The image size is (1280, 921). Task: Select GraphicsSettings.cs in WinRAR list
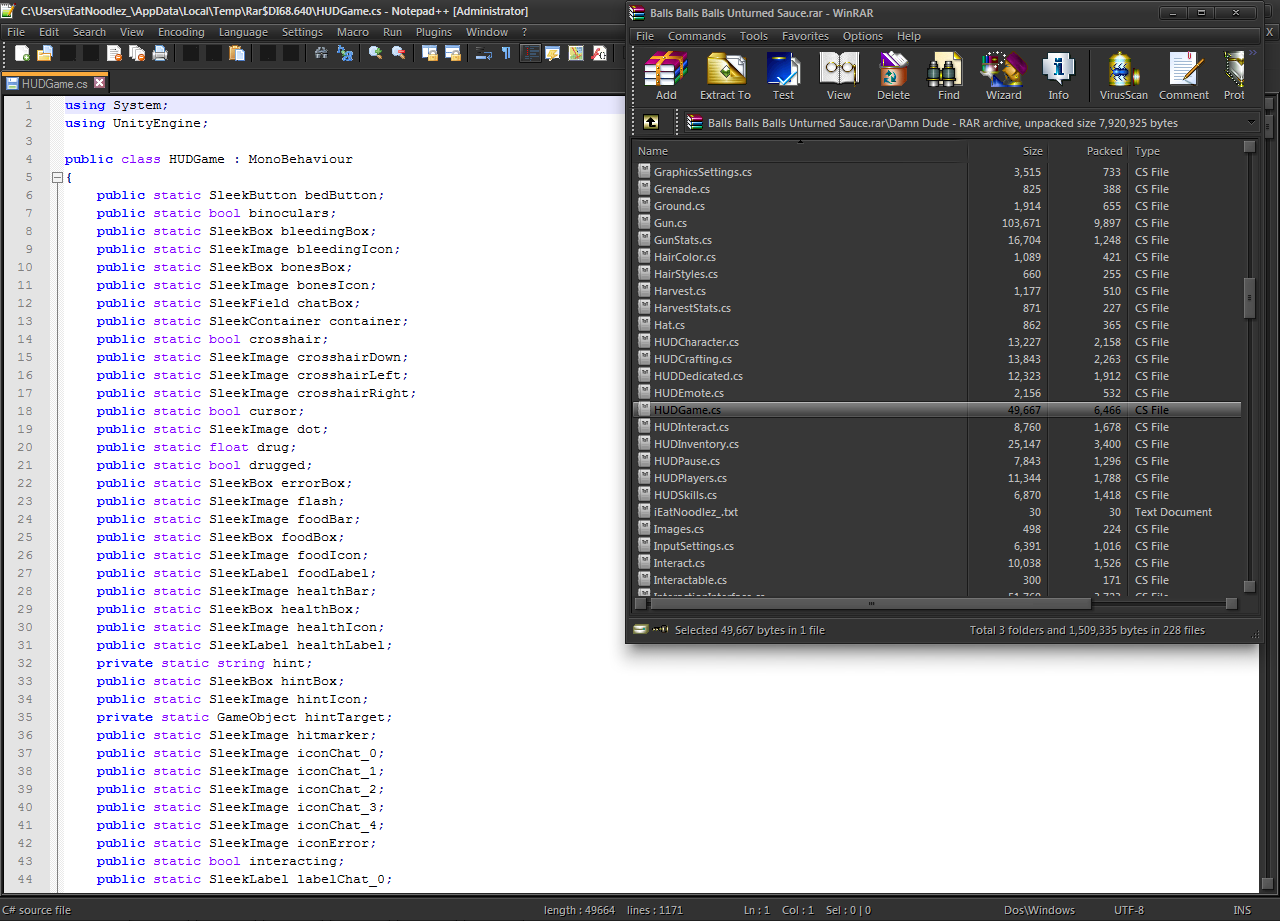(x=937, y=172)
